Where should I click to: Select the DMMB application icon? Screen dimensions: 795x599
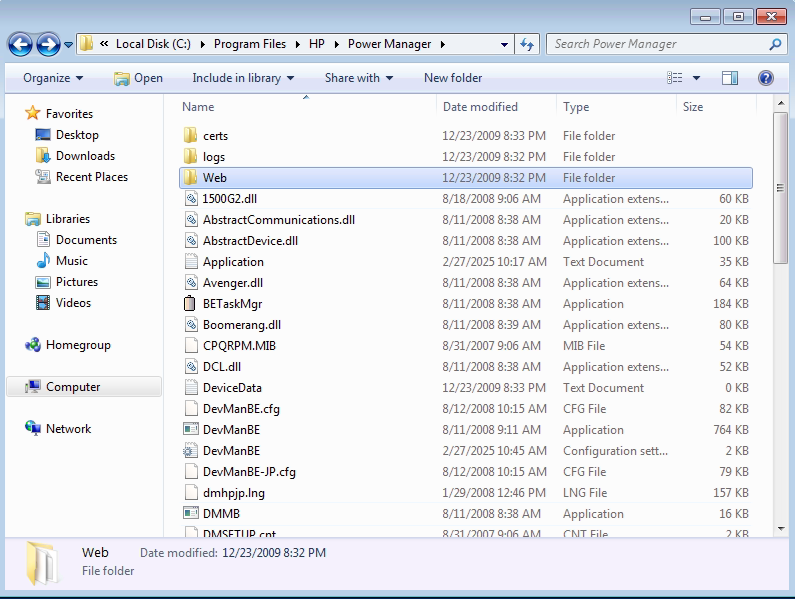point(191,513)
